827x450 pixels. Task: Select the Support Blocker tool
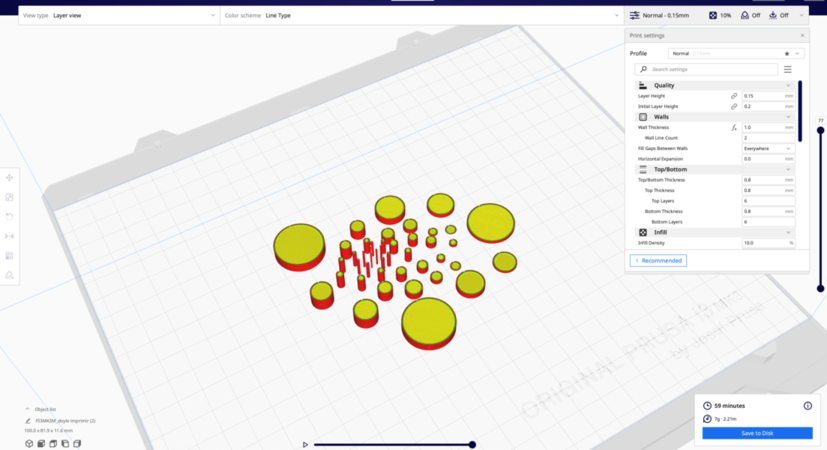[x=9, y=275]
